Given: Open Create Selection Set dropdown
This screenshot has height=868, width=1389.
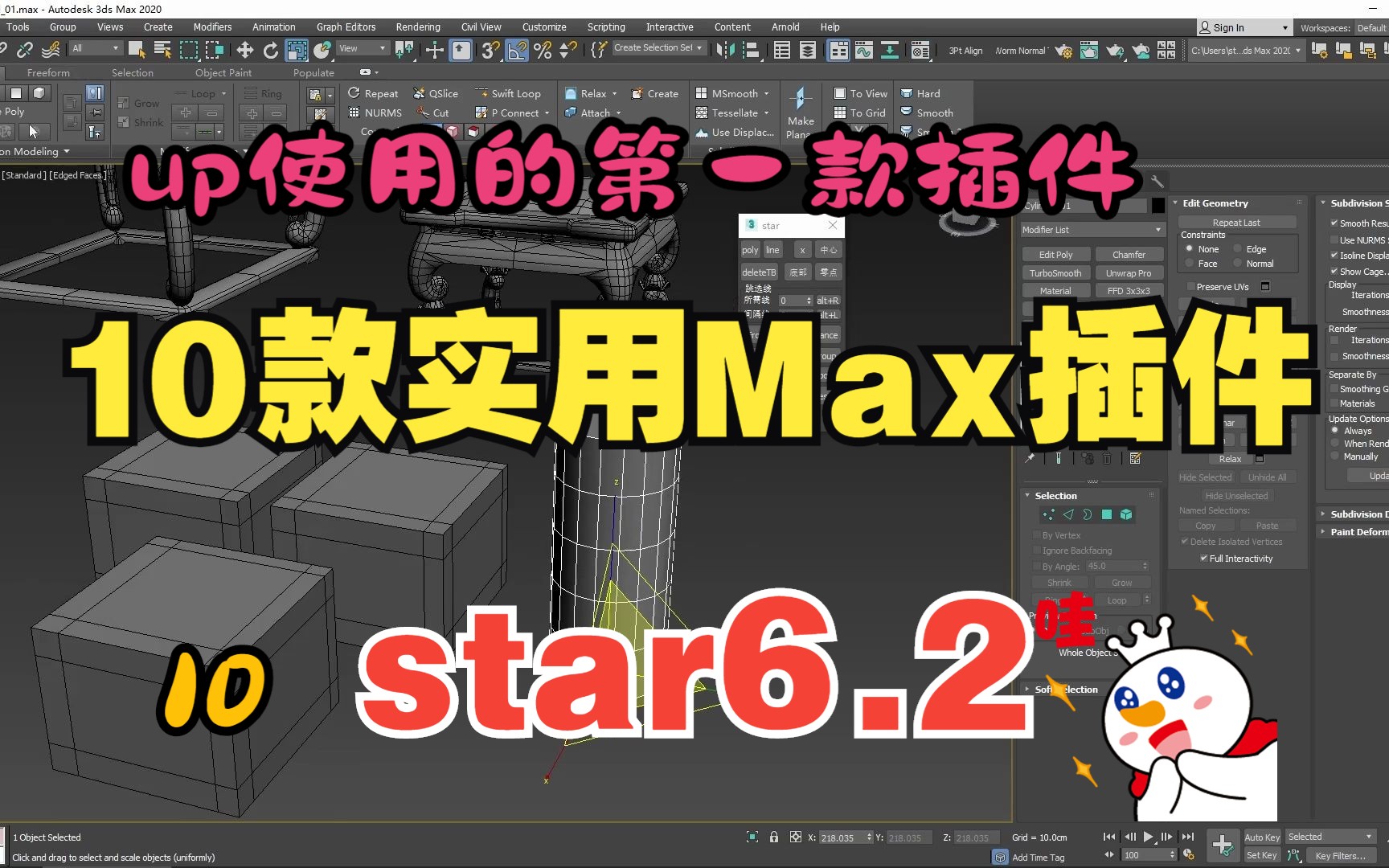Looking at the screenshot, I should pyautogui.click(x=658, y=48).
